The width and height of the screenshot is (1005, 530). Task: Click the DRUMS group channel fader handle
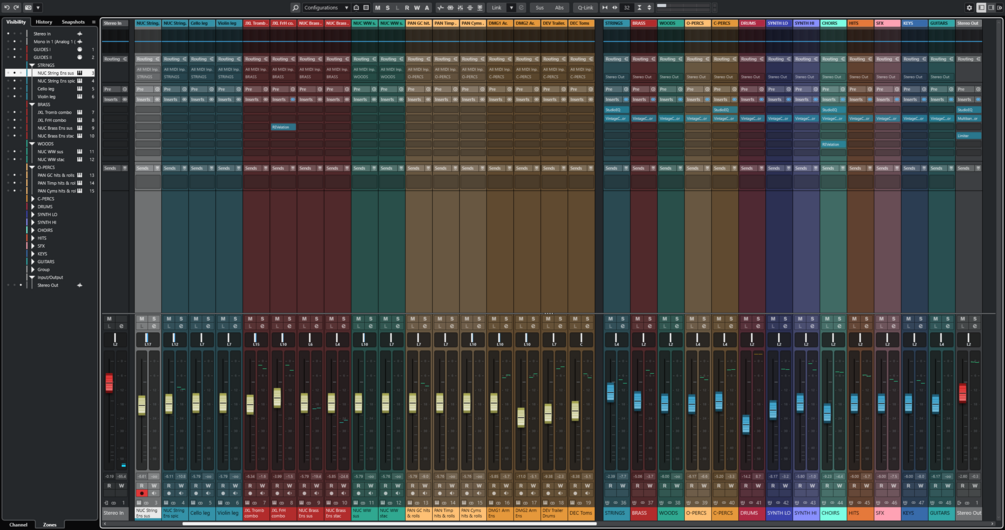click(x=745, y=424)
